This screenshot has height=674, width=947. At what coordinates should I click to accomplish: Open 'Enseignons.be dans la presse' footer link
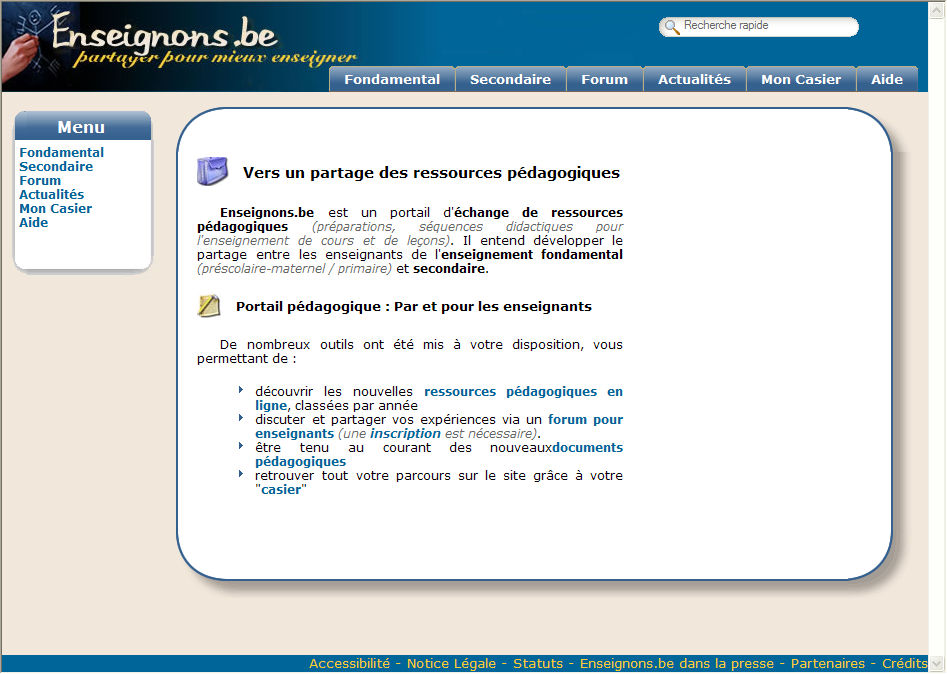[x=676, y=663]
